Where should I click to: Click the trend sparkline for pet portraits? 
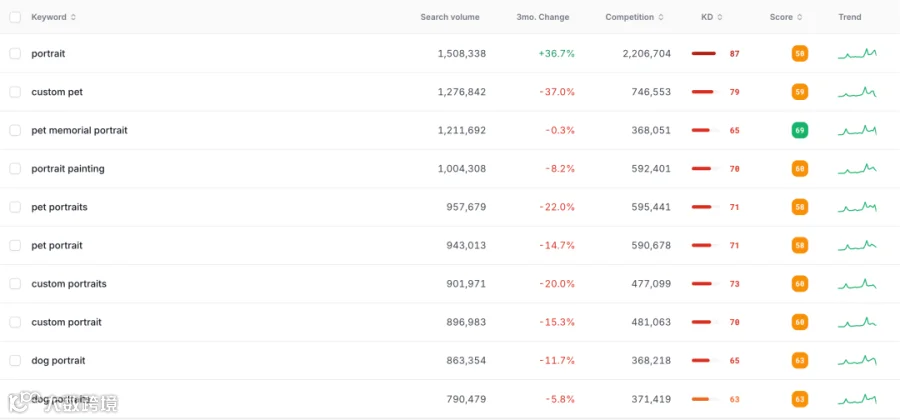858,207
